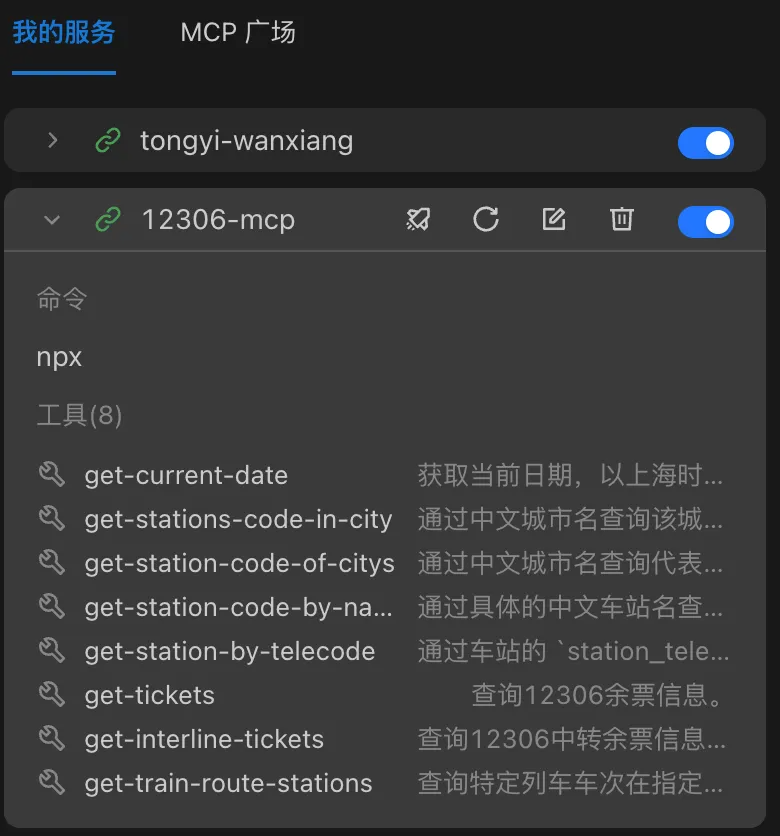Turn off the 12306-mcp service switch
This screenshot has width=780, height=836.
[705, 222]
